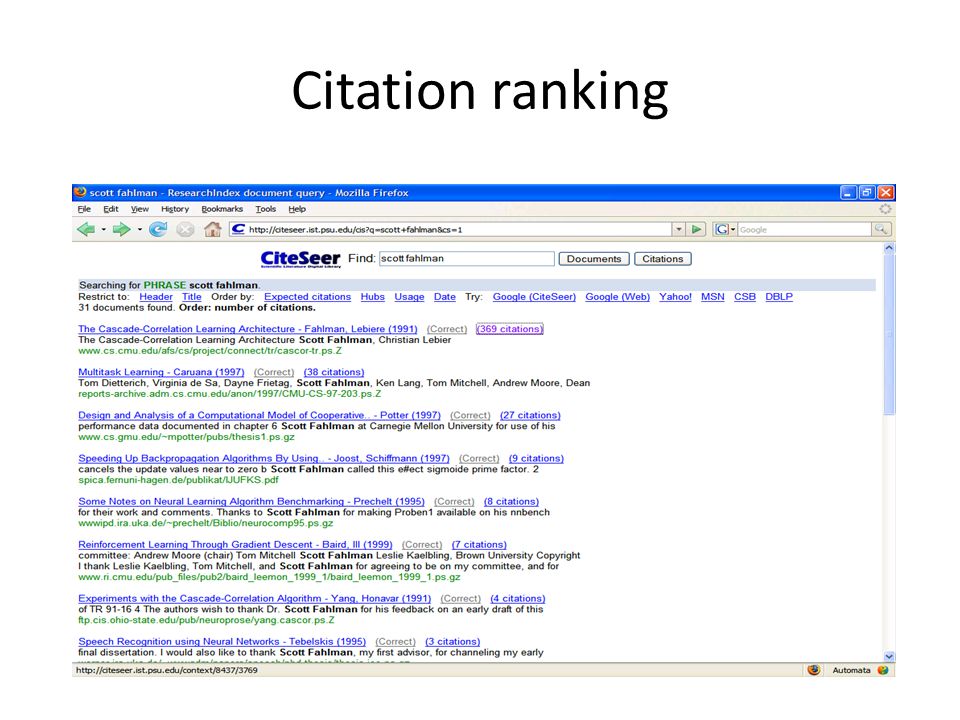
Task: Click the Citations search button
Action: pyautogui.click(x=662, y=259)
